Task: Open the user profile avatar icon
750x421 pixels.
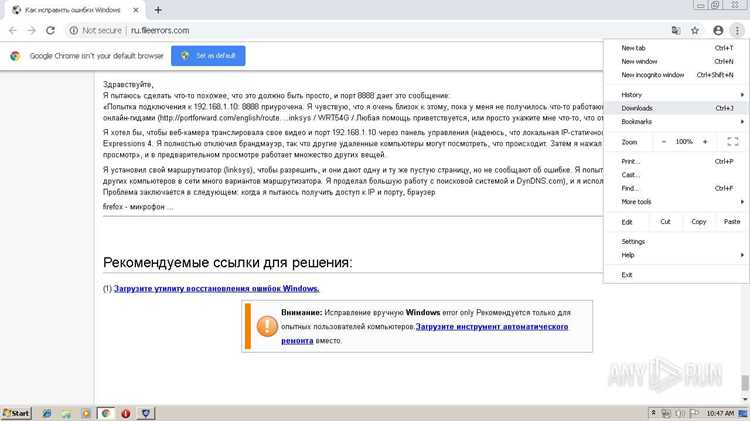Action: 718,30
